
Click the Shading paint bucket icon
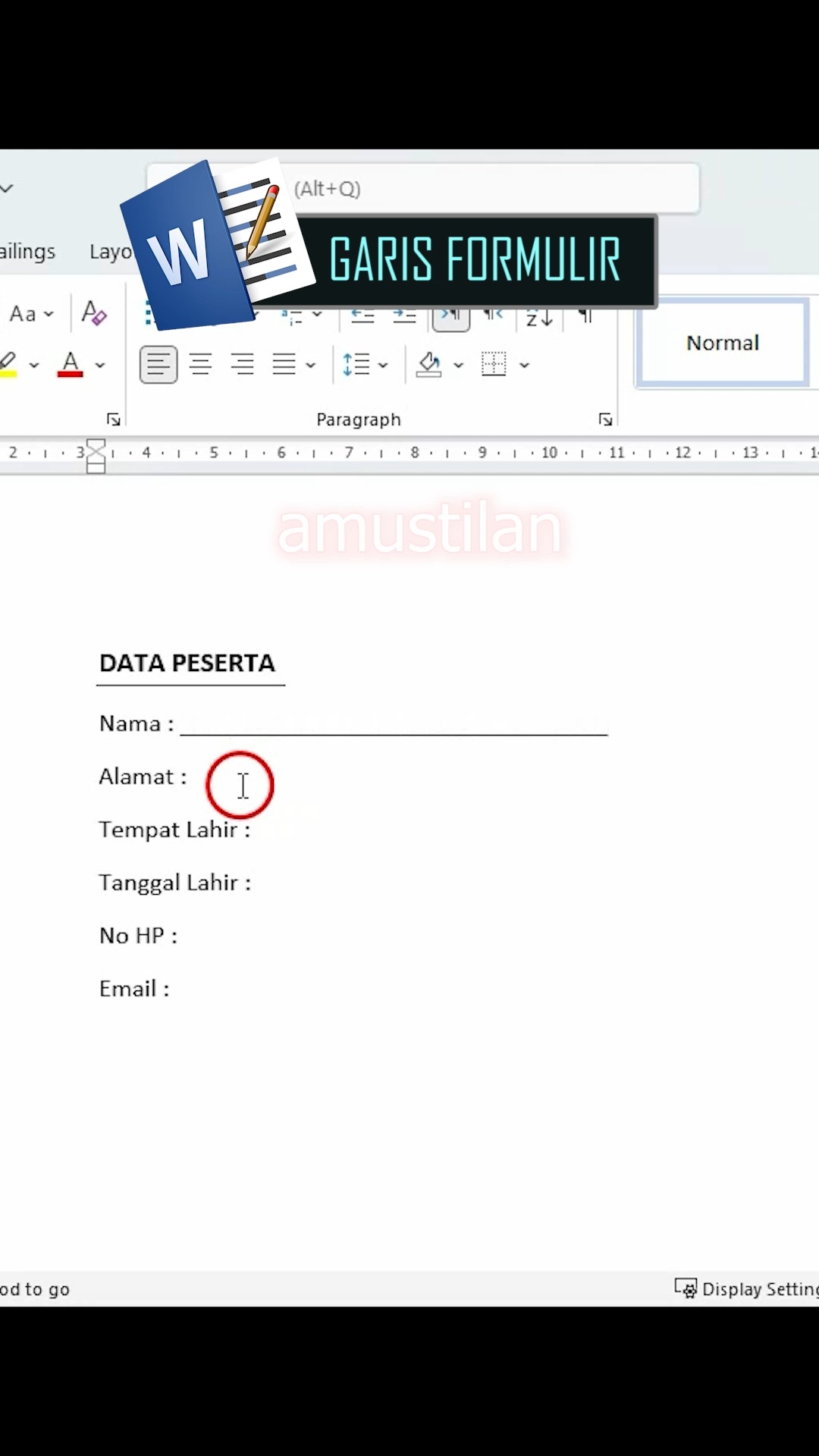[x=429, y=365]
